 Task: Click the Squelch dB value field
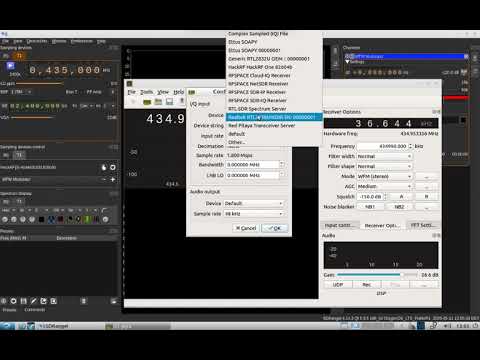[372, 197]
